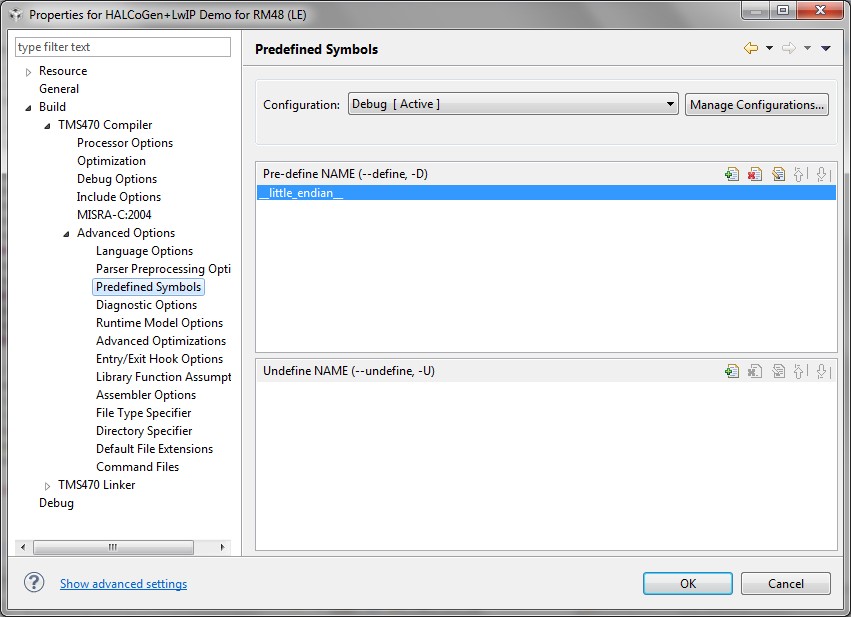Cancel the properties dialog

point(785,583)
